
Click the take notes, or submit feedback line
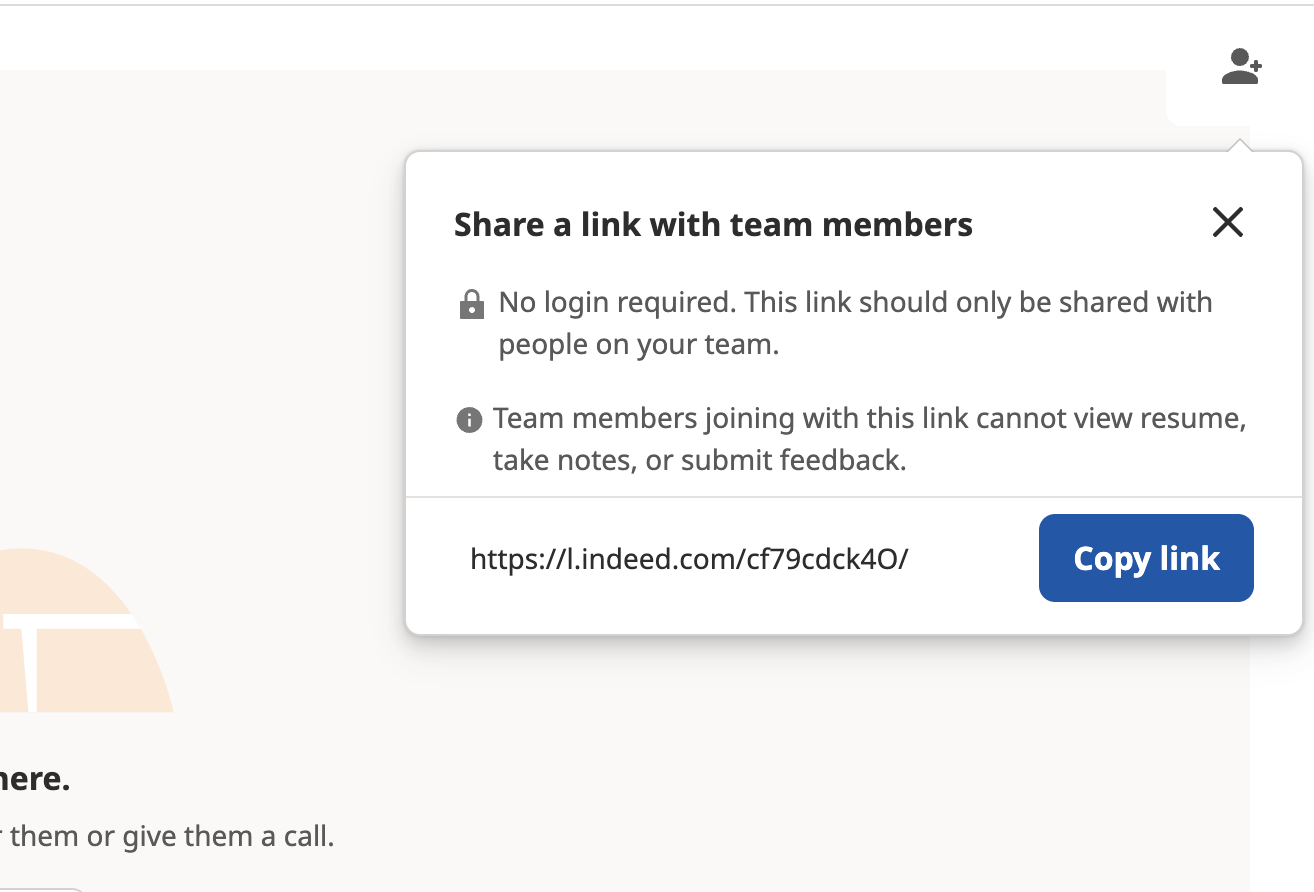(699, 460)
